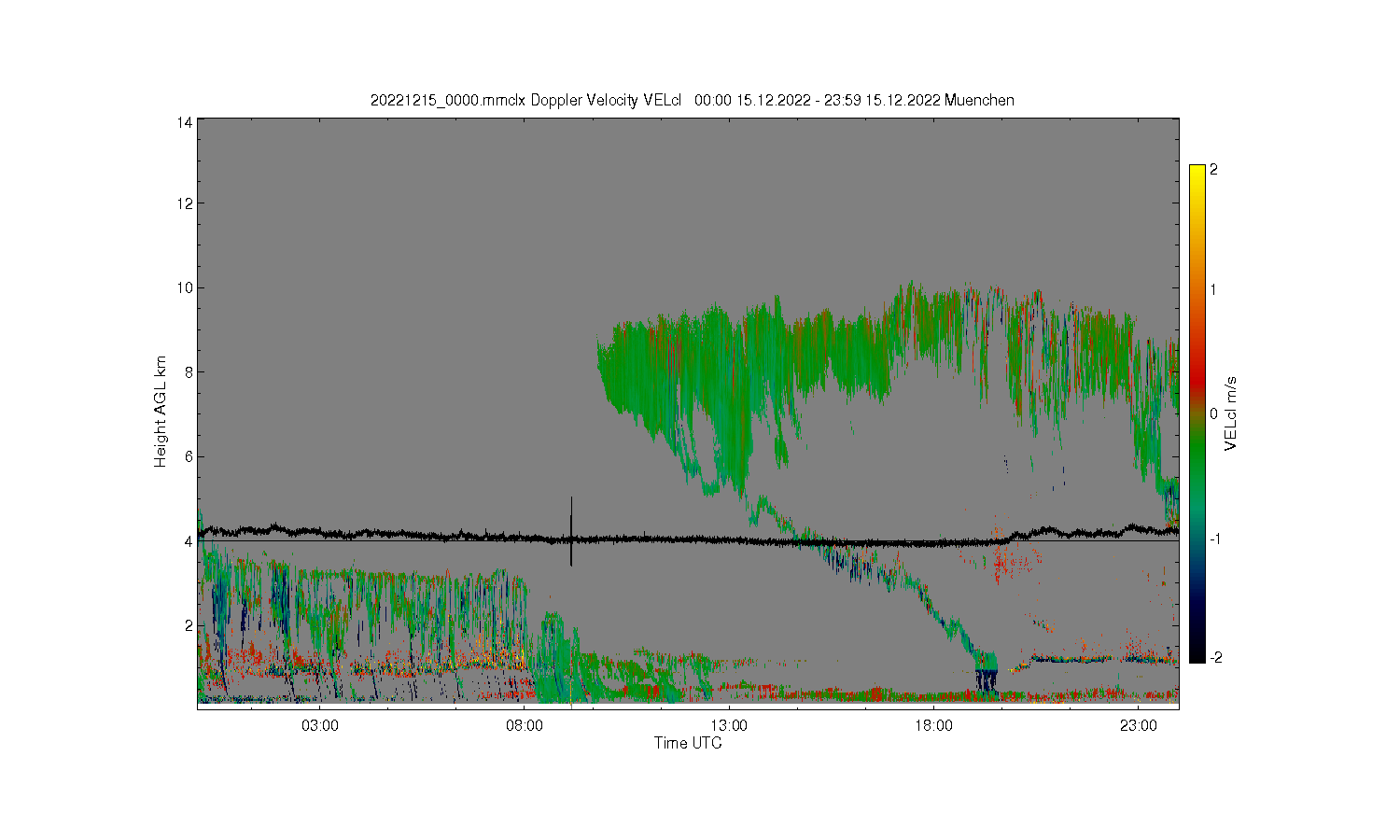Click the colorbar value -2 at bottom

[1214, 657]
